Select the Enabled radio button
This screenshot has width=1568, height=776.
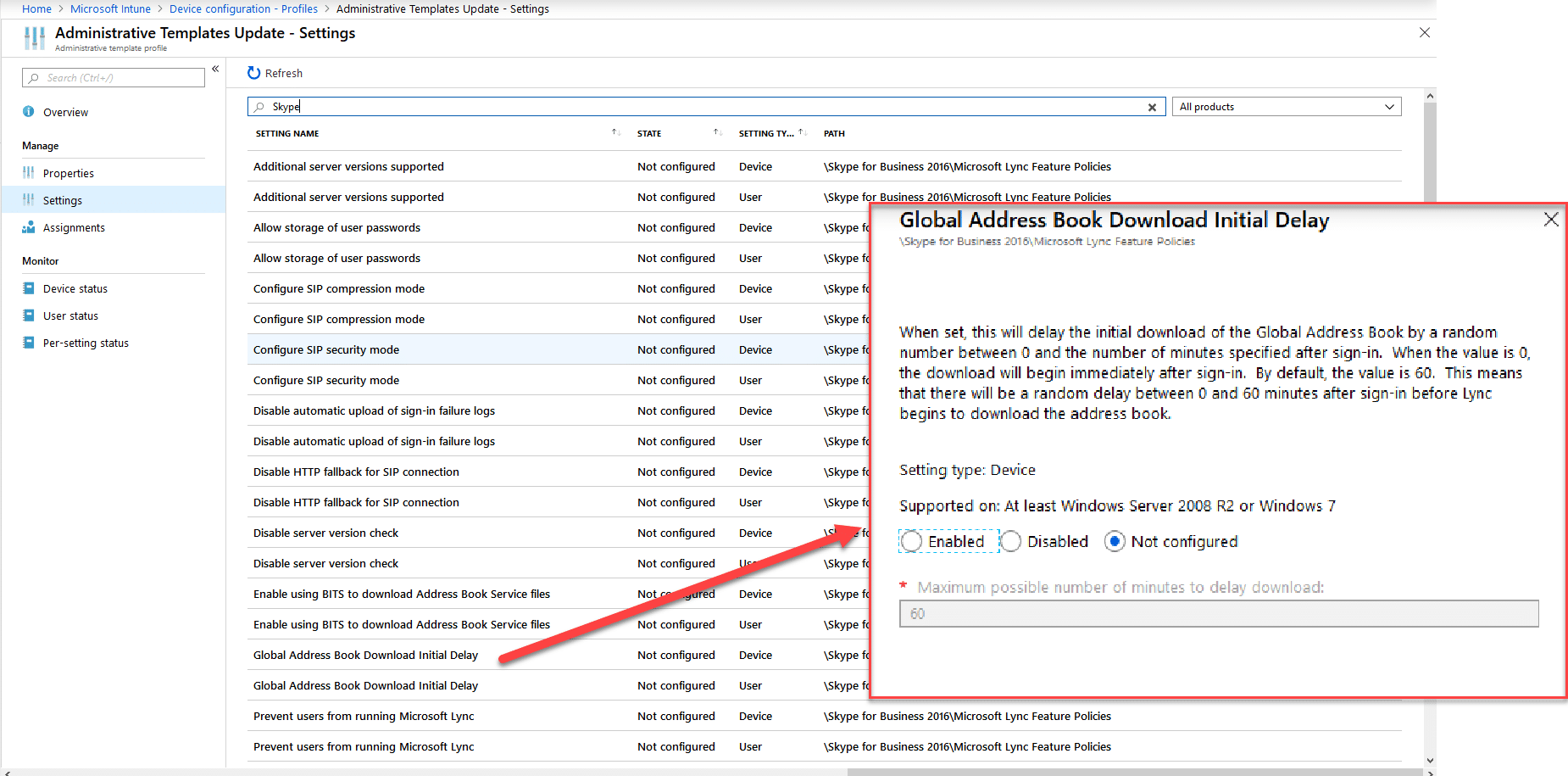pos(911,541)
